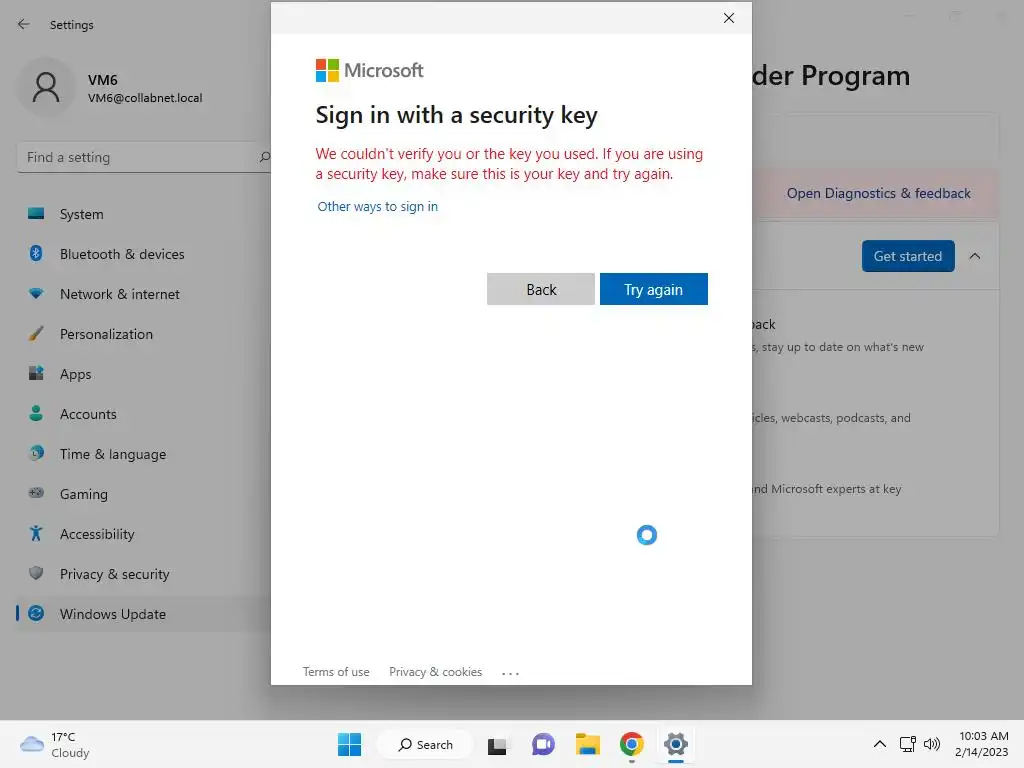Open the Windows Start menu
This screenshot has height=768, width=1024.
coord(349,744)
